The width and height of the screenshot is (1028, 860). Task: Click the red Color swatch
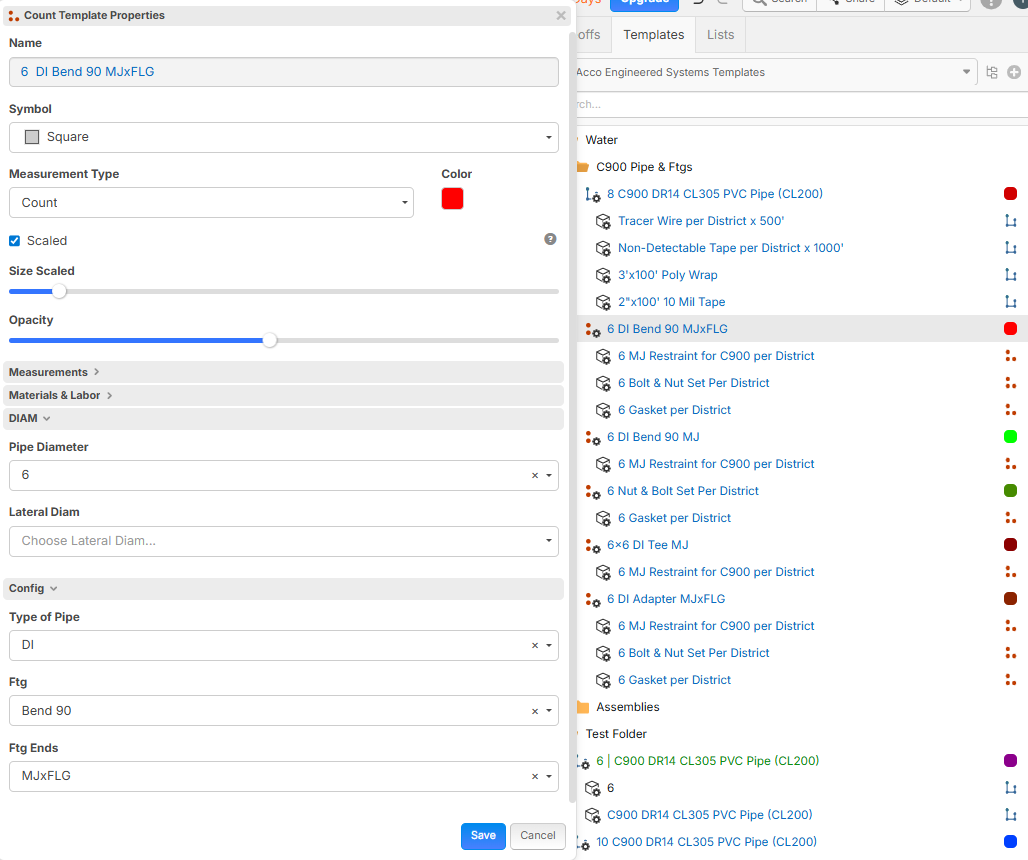tap(452, 199)
